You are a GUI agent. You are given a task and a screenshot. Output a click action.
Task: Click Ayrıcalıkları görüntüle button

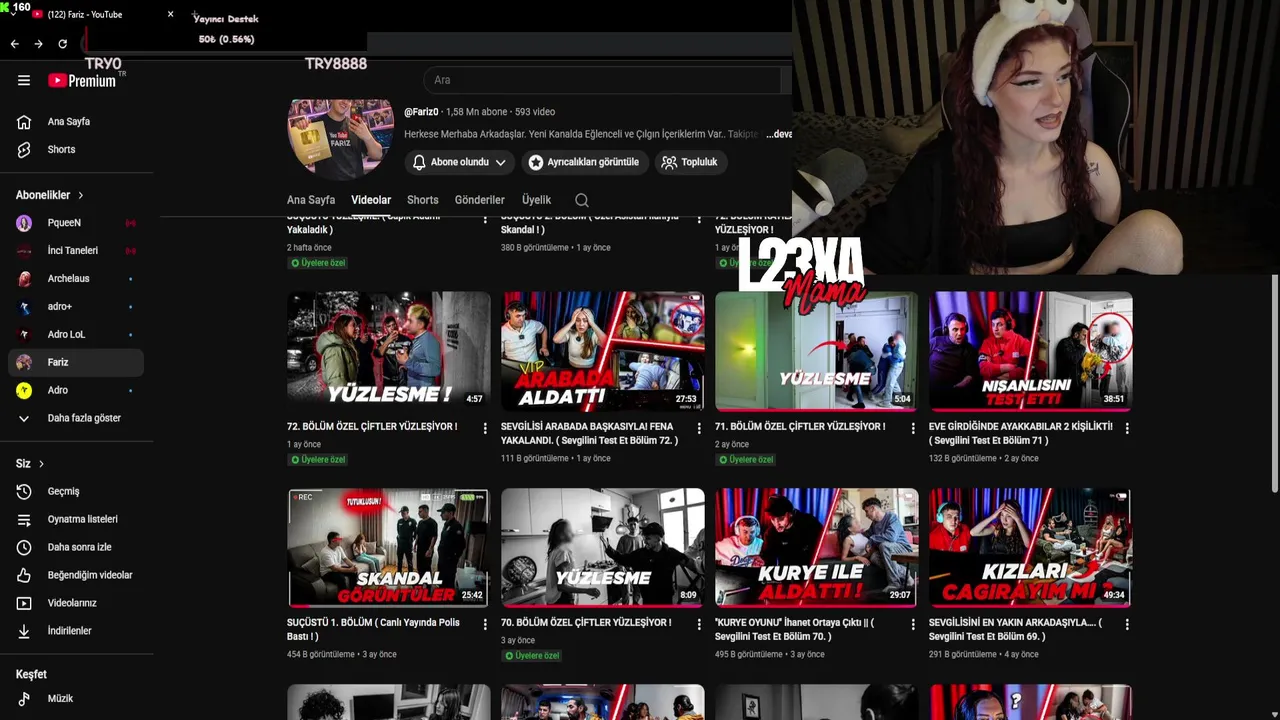tap(584, 162)
